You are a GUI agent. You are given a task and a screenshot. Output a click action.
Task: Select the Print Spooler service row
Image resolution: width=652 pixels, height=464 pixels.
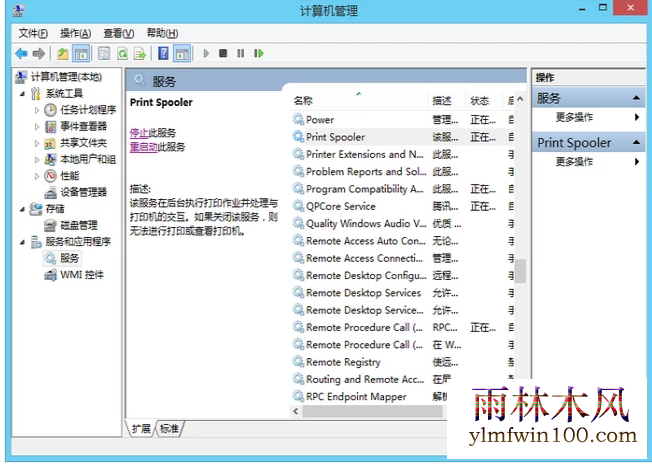[403, 137]
